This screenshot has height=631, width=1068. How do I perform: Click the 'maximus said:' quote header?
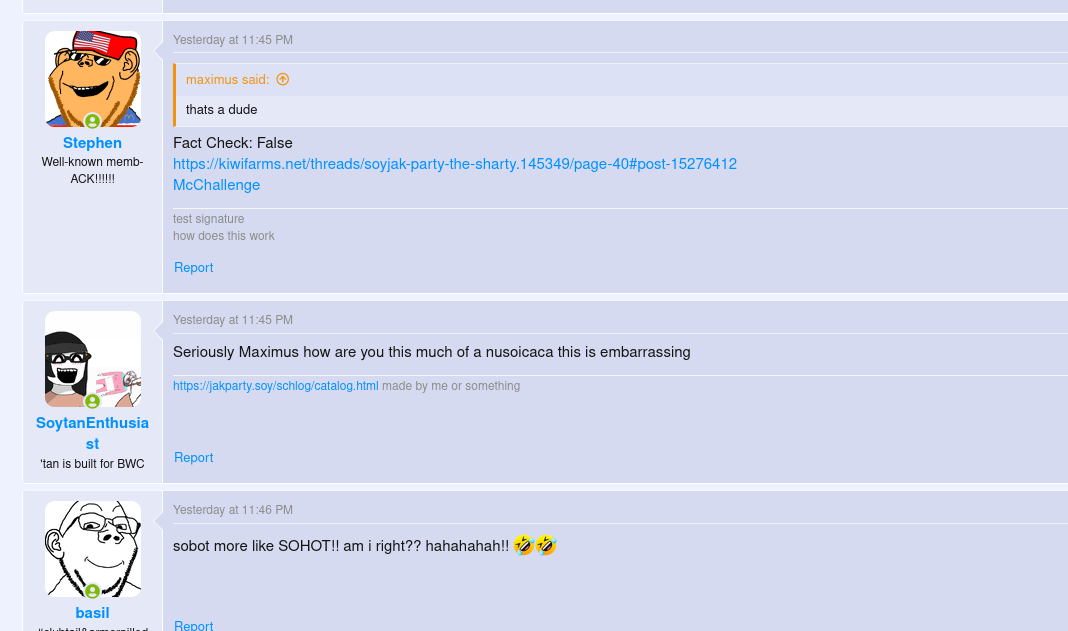click(227, 79)
